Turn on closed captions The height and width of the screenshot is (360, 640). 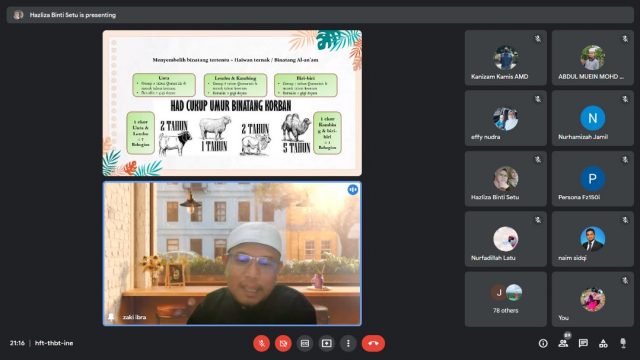coord(305,343)
